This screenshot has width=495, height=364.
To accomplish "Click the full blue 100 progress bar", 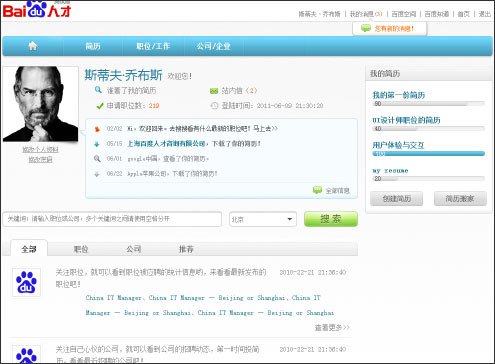I will point(429,154).
